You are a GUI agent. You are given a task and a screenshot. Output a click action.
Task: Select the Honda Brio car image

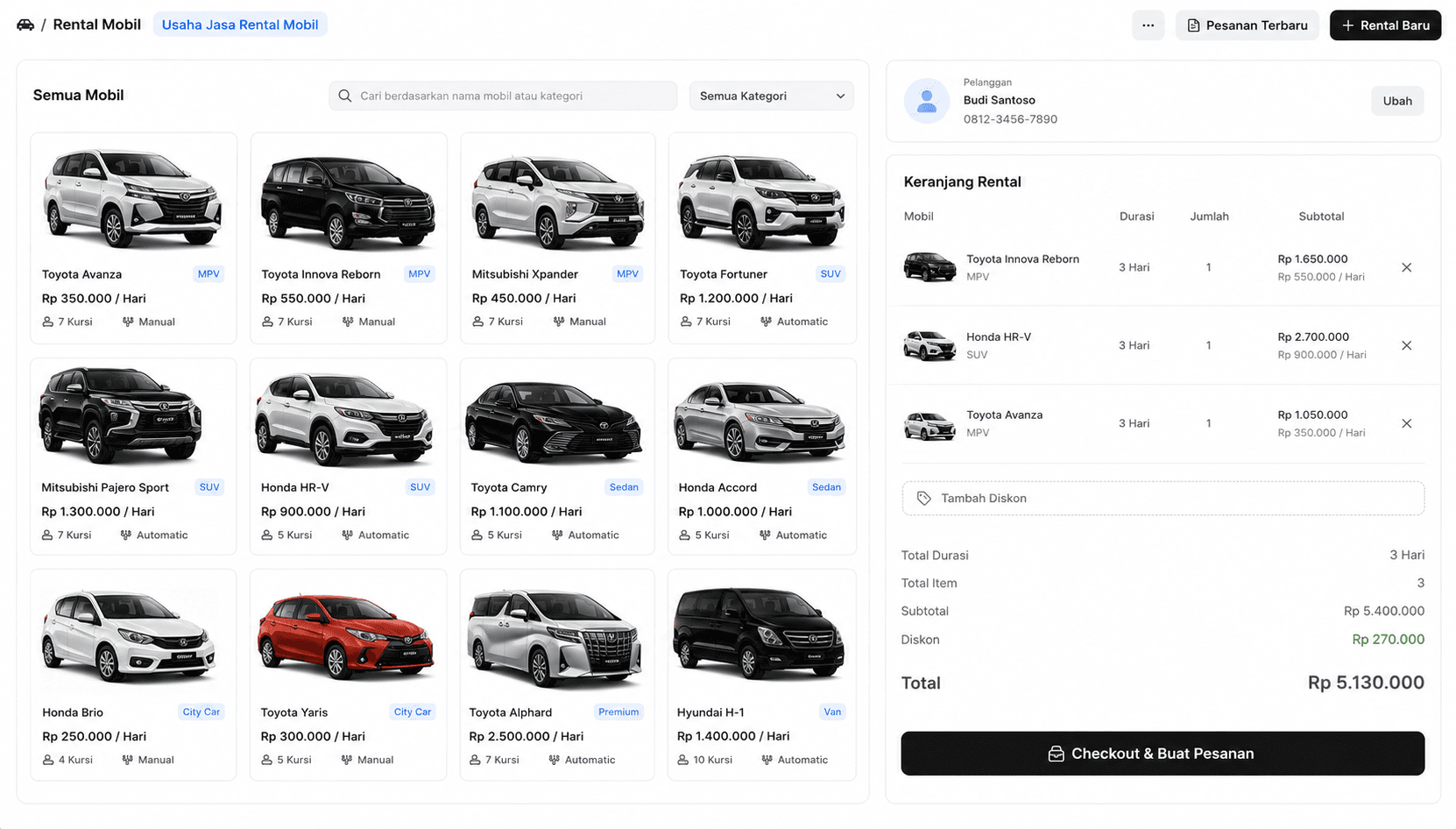[x=128, y=635]
